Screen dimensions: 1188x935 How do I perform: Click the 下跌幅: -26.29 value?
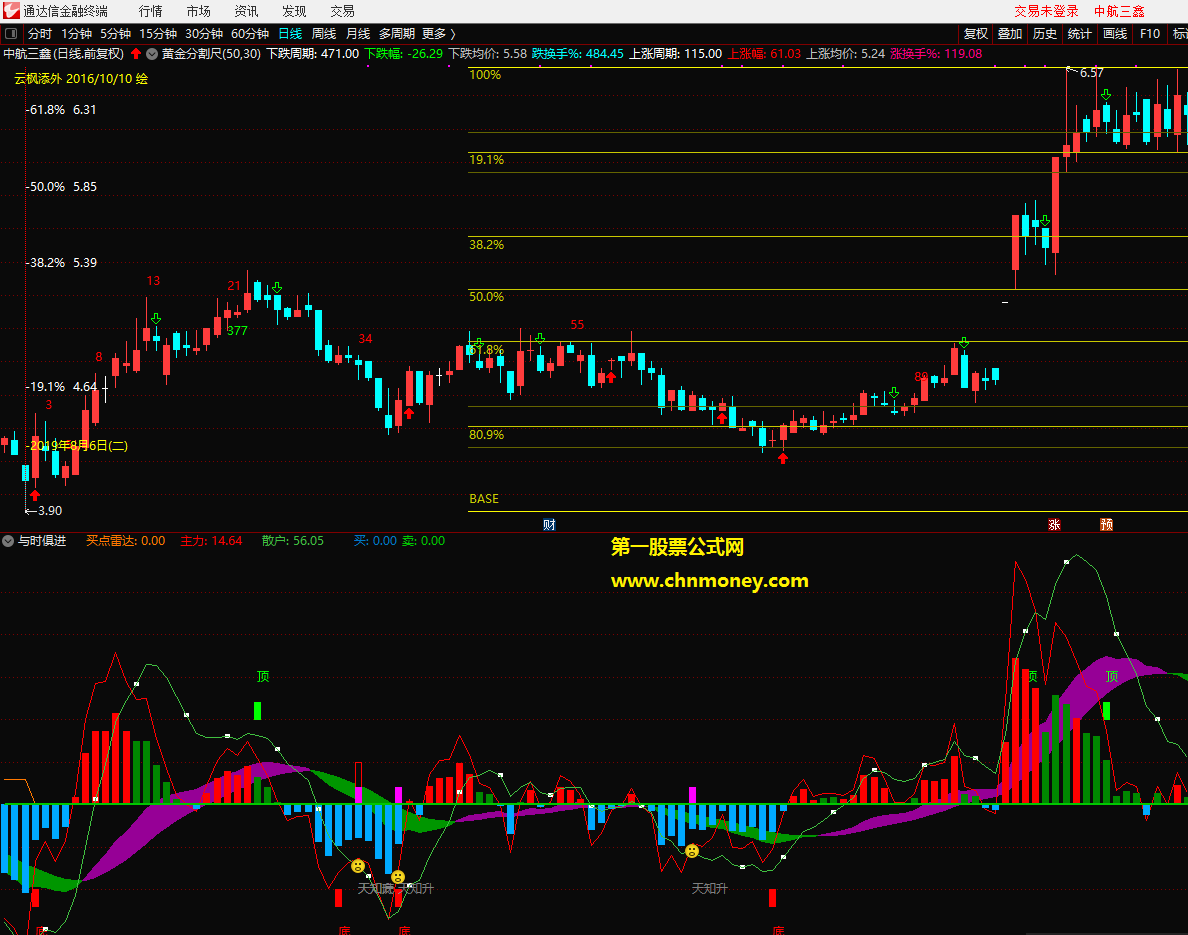pyautogui.click(x=404, y=54)
